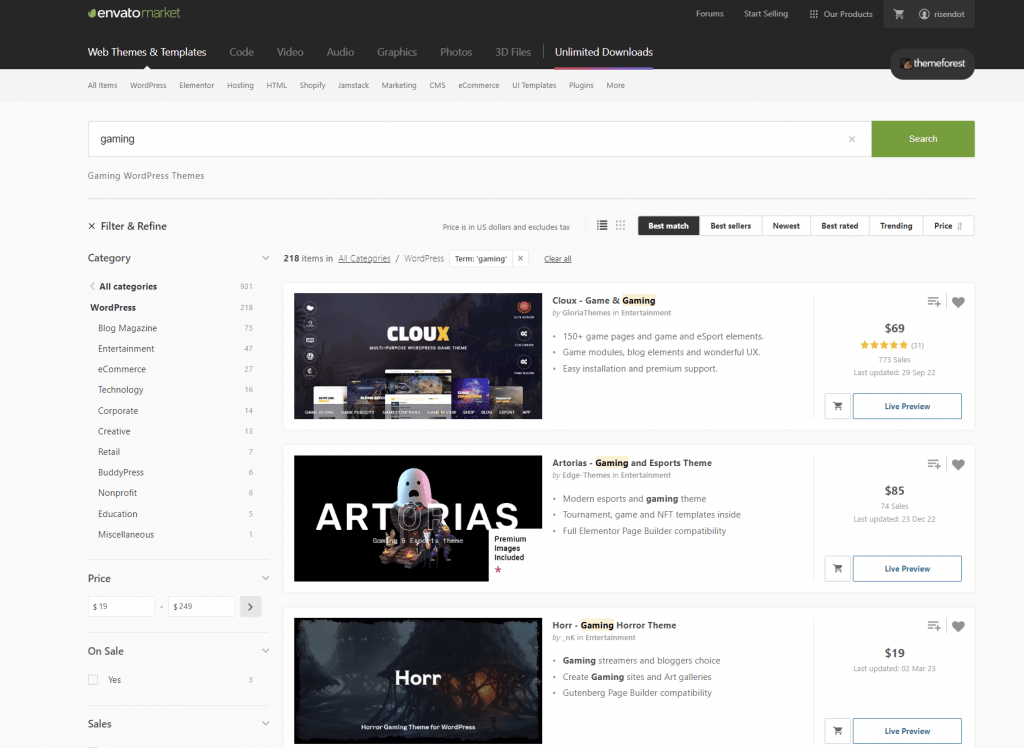Filter by Entertainment category
1024x748 pixels.
pyautogui.click(x=126, y=349)
